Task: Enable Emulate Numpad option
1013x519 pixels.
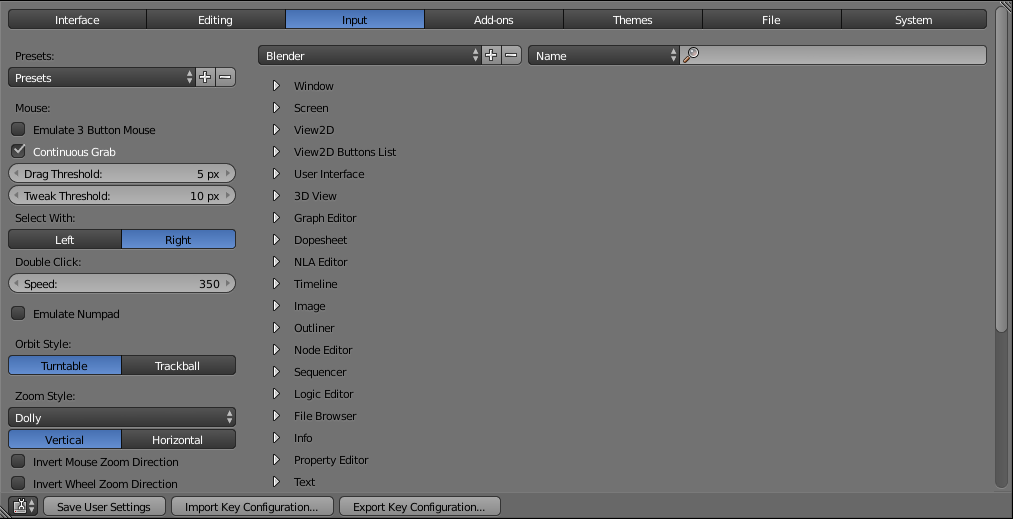Action: (18, 314)
